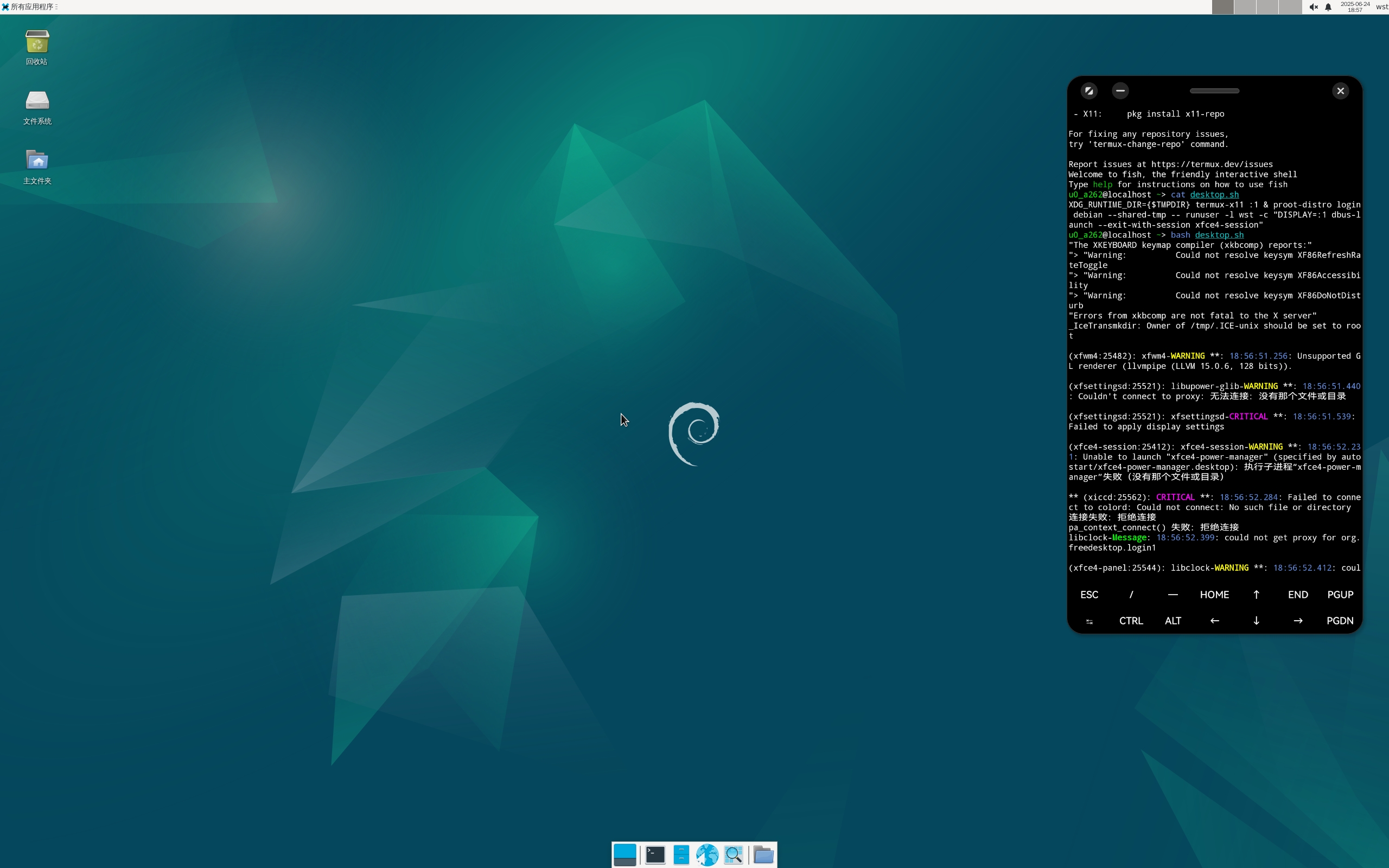
Task: Click the floating terminal drag handle bar
Action: point(1214,91)
